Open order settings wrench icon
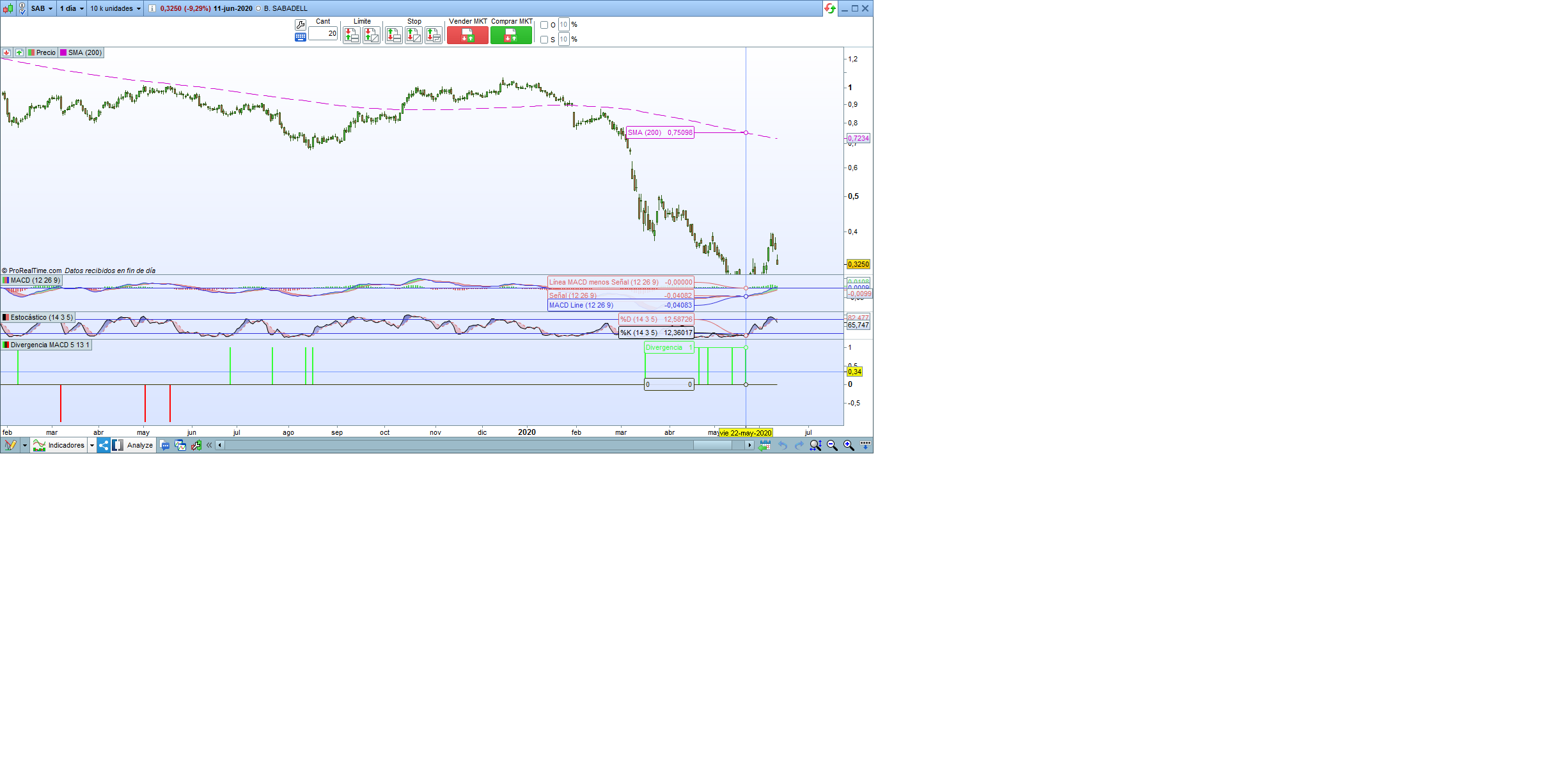 point(300,25)
